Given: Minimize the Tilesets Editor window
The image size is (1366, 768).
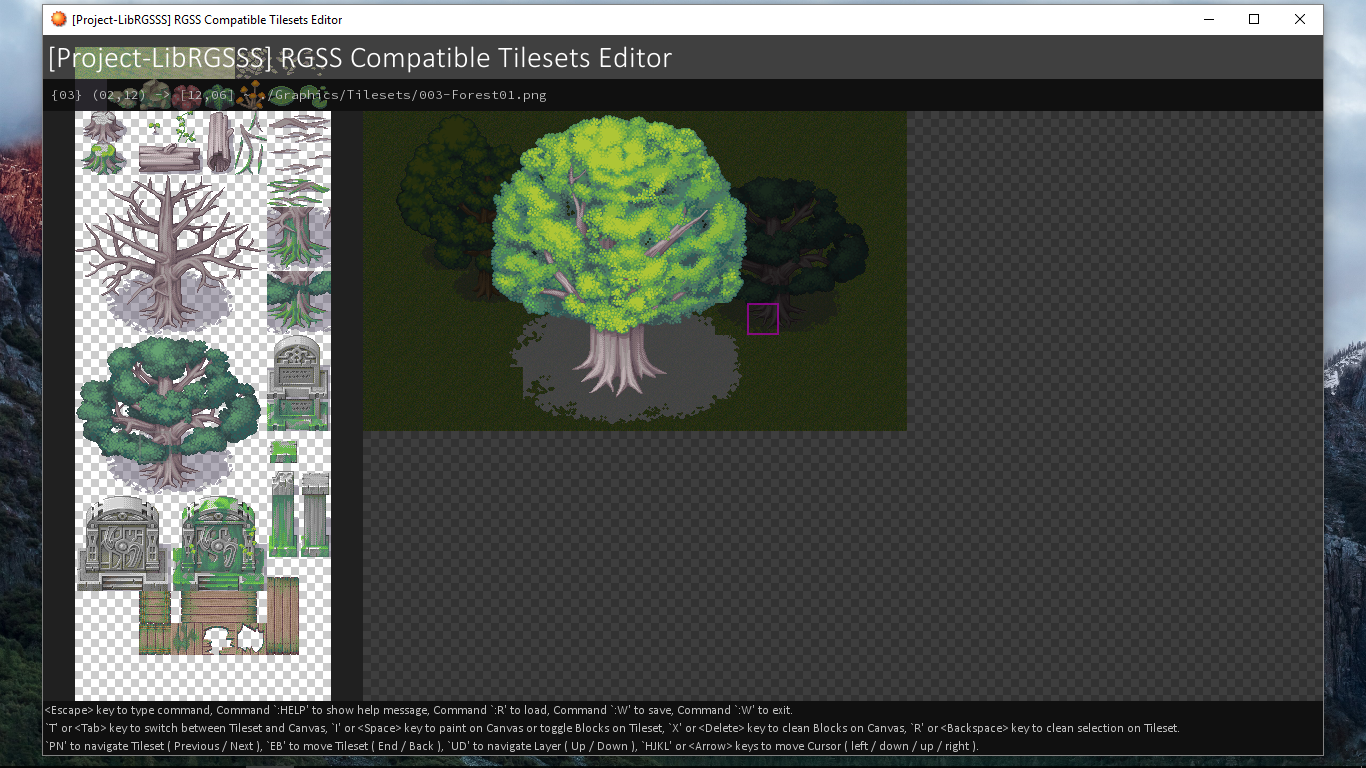Looking at the screenshot, I should point(1208,19).
